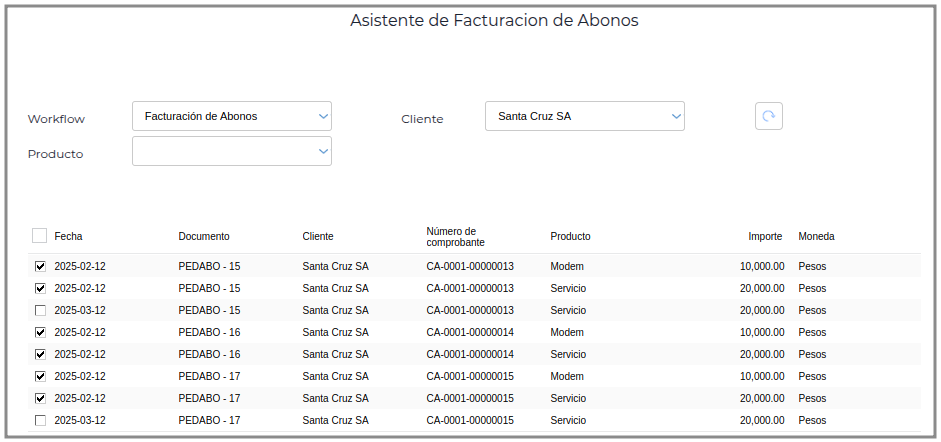Image resolution: width=941 pixels, height=442 pixels.
Task: Uncheck the PEDABO - 16 Modem row
Action: pyautogui.click(x=40, y=333)
